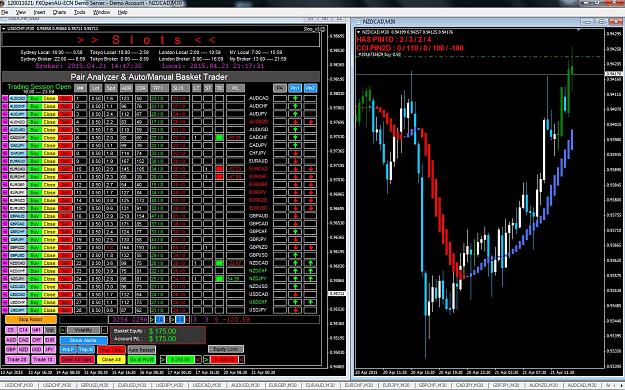Screen dimensions: 625x390
Task: Select the NZD currency filter button
Action: tap(24, 350)
